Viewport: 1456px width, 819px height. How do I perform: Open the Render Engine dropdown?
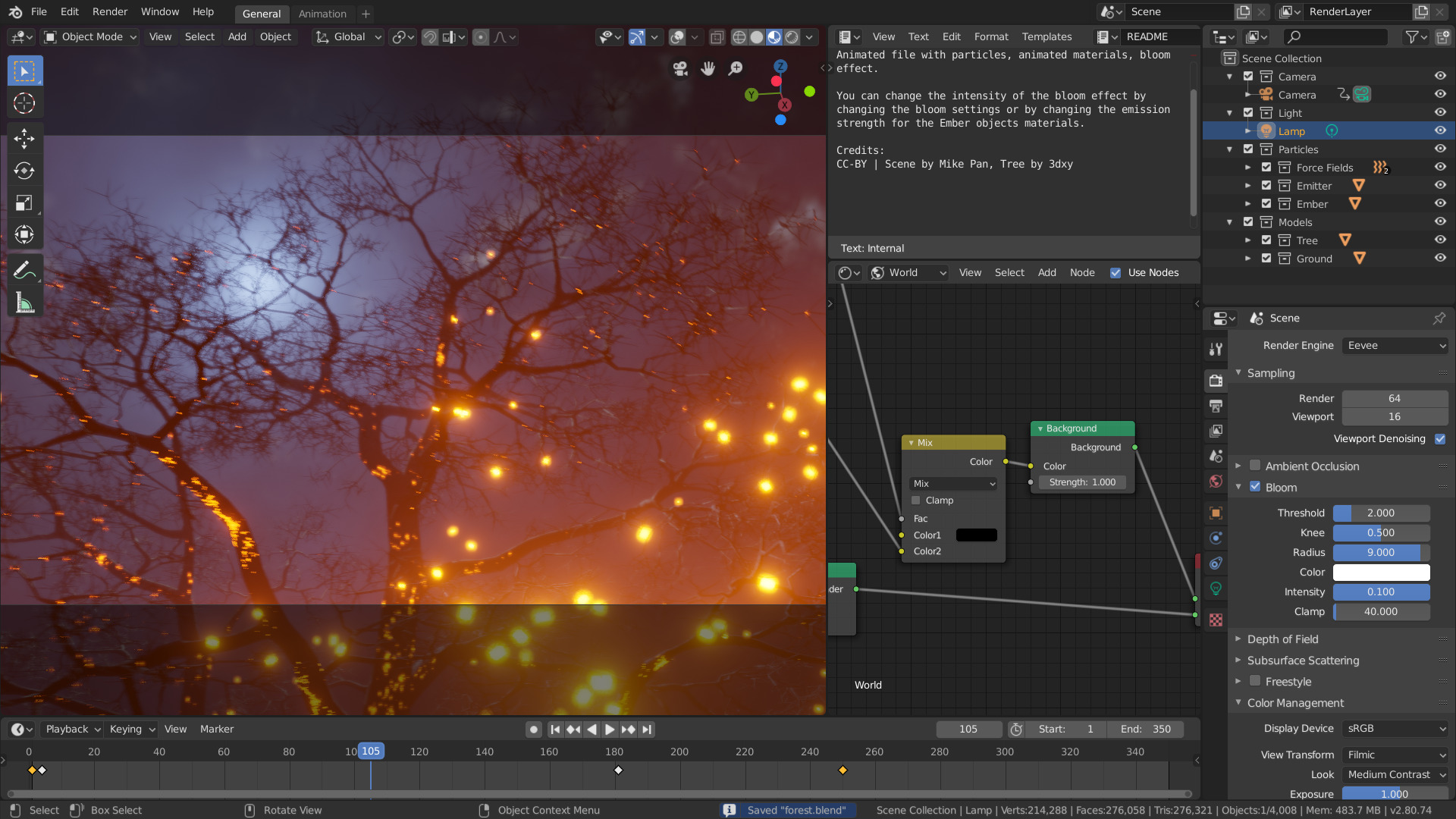point(1395,345)
